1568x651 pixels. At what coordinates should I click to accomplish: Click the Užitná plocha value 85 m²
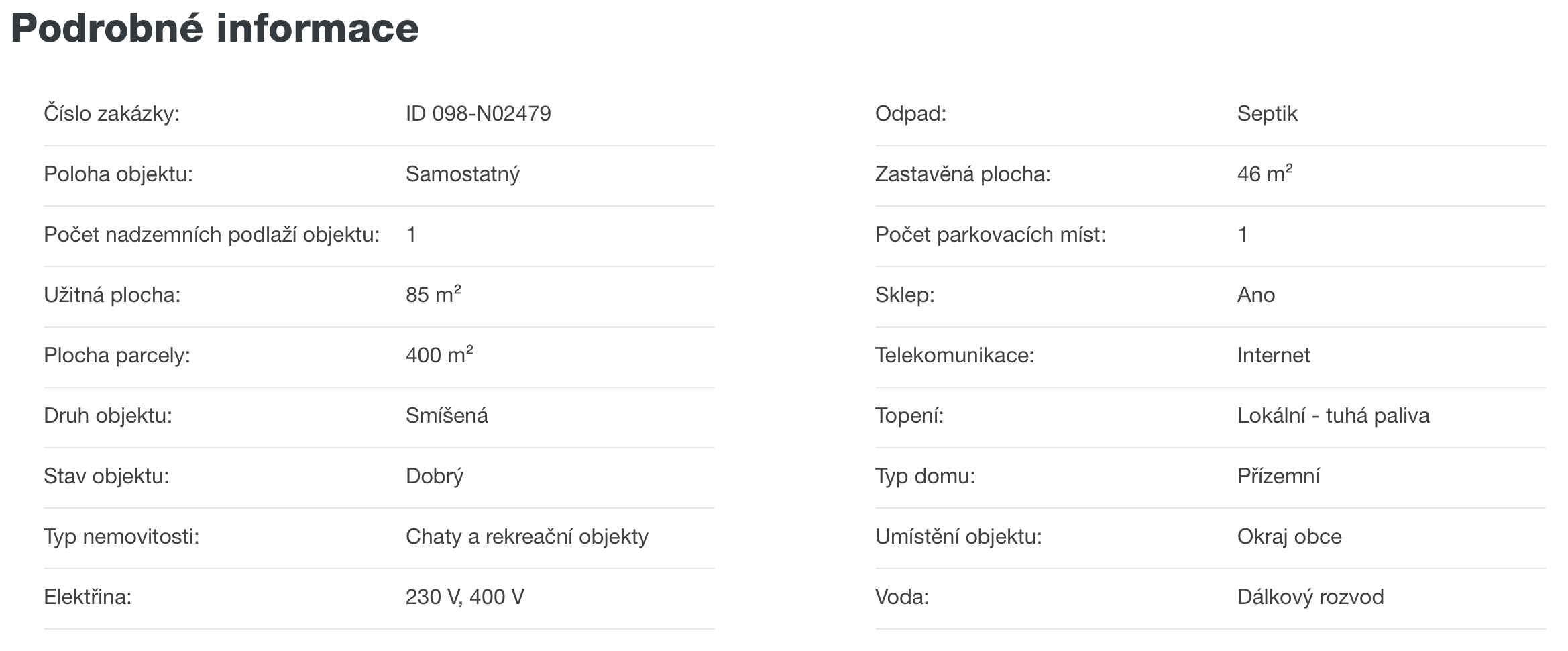coord(433,295)
